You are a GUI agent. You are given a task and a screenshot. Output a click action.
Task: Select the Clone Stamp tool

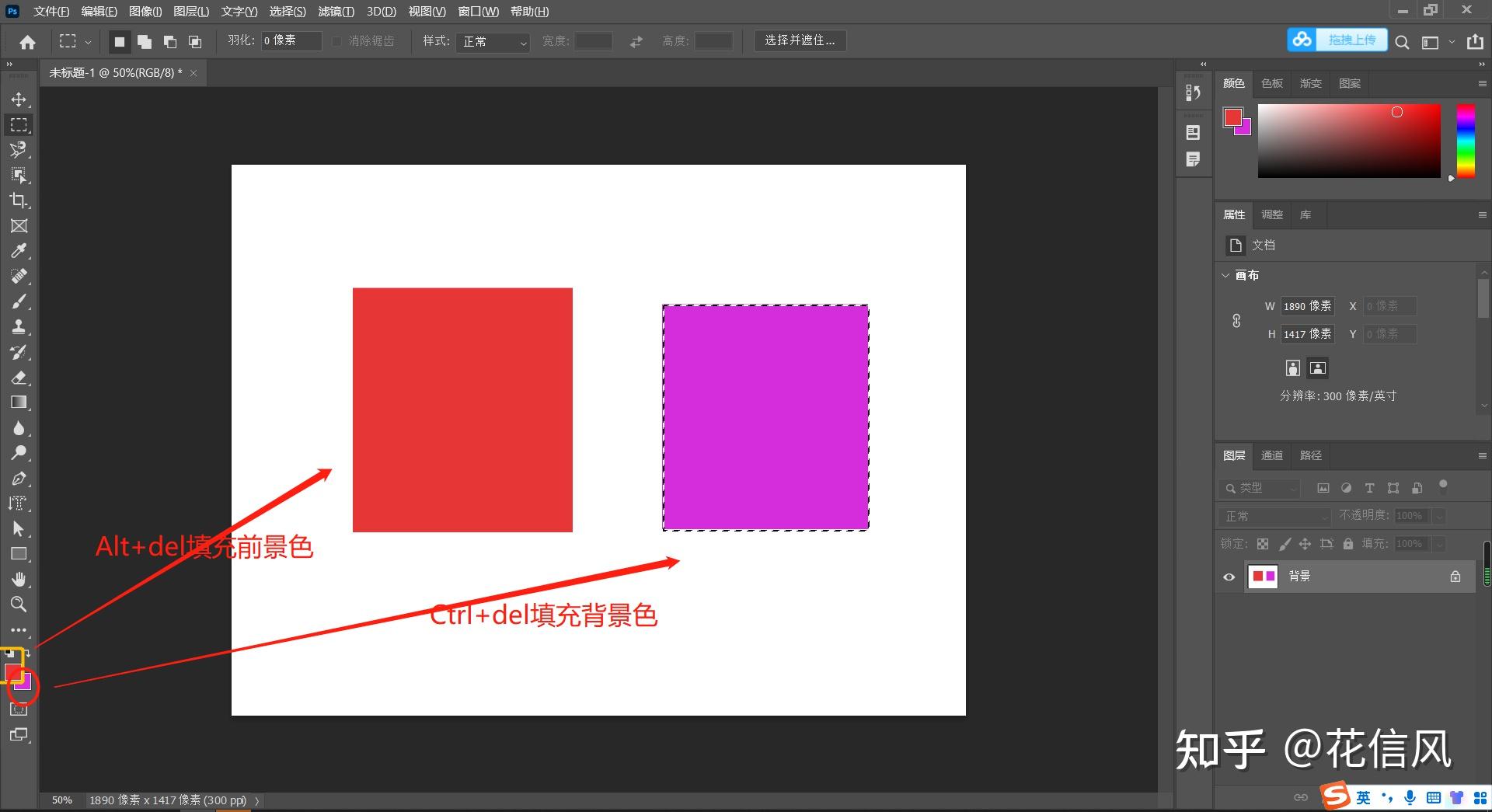pos(19,327)
